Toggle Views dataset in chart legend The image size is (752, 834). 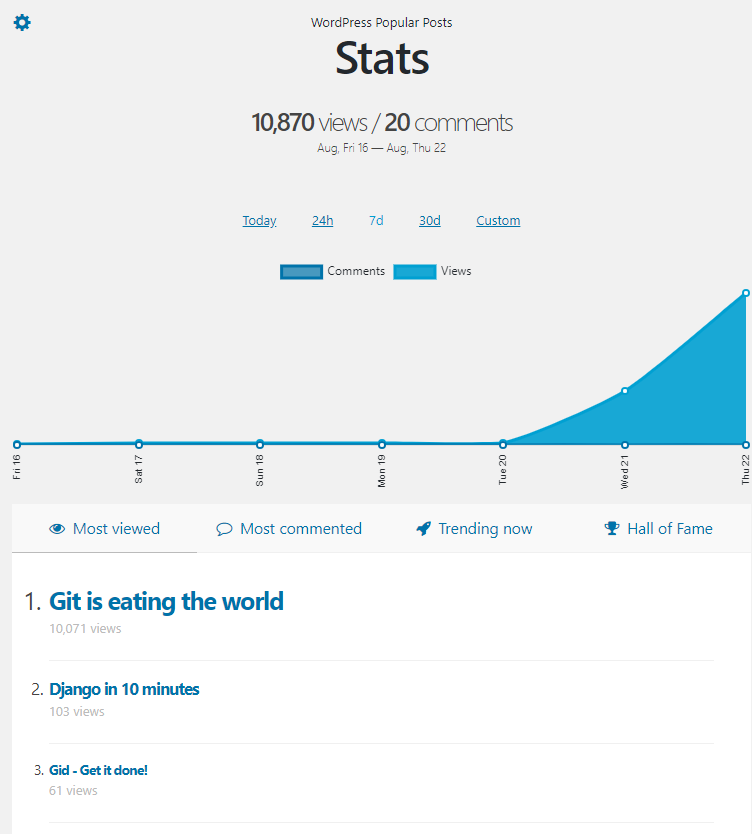coord(415,271)
